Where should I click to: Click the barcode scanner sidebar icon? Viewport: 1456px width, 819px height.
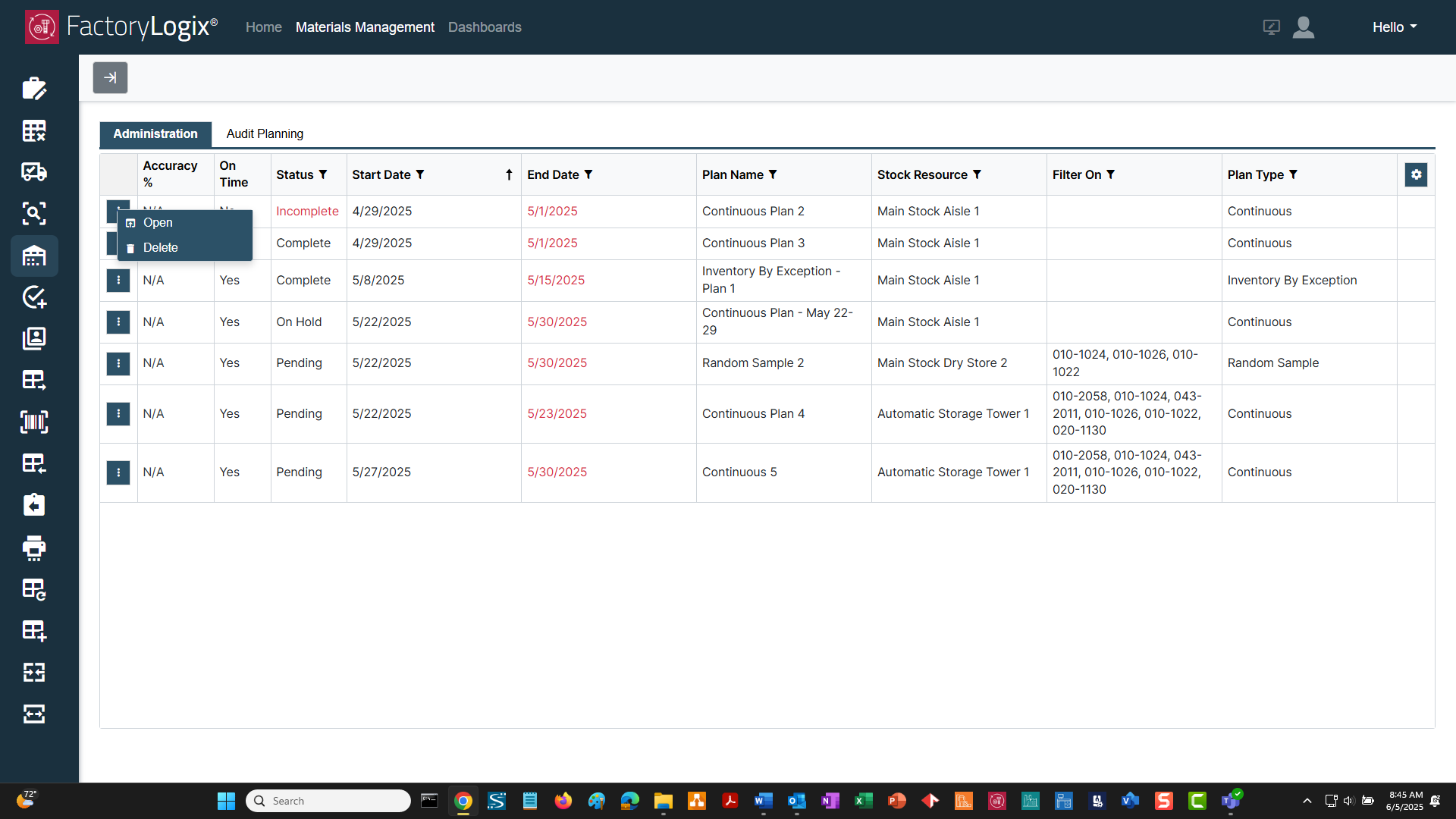(34, 422)
